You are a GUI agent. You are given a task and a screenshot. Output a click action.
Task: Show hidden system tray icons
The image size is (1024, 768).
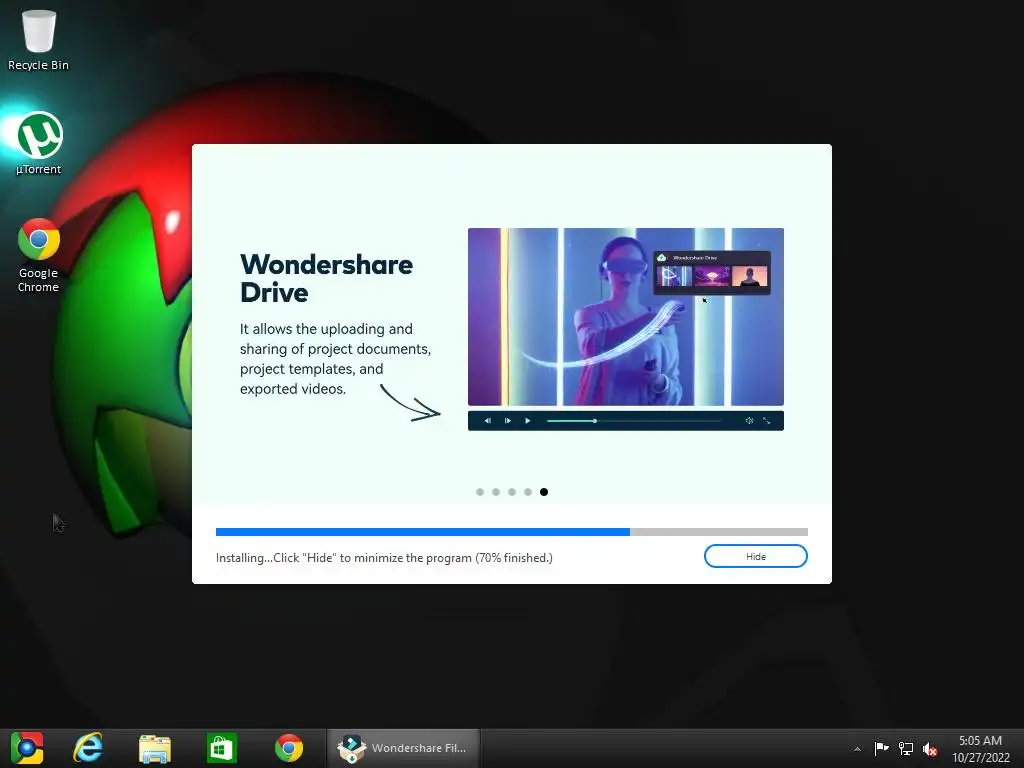coord(857,749)
